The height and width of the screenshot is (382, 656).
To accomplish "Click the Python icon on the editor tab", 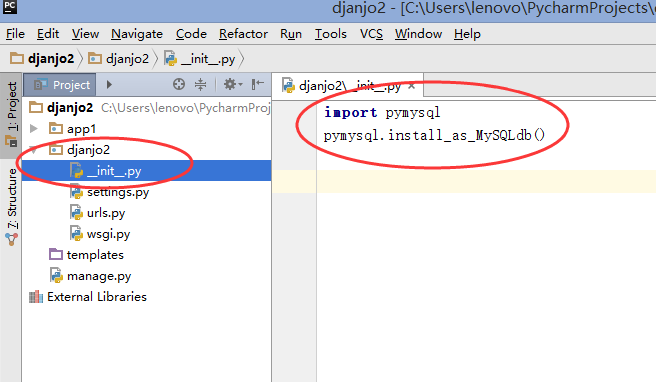I will point(288,85).
